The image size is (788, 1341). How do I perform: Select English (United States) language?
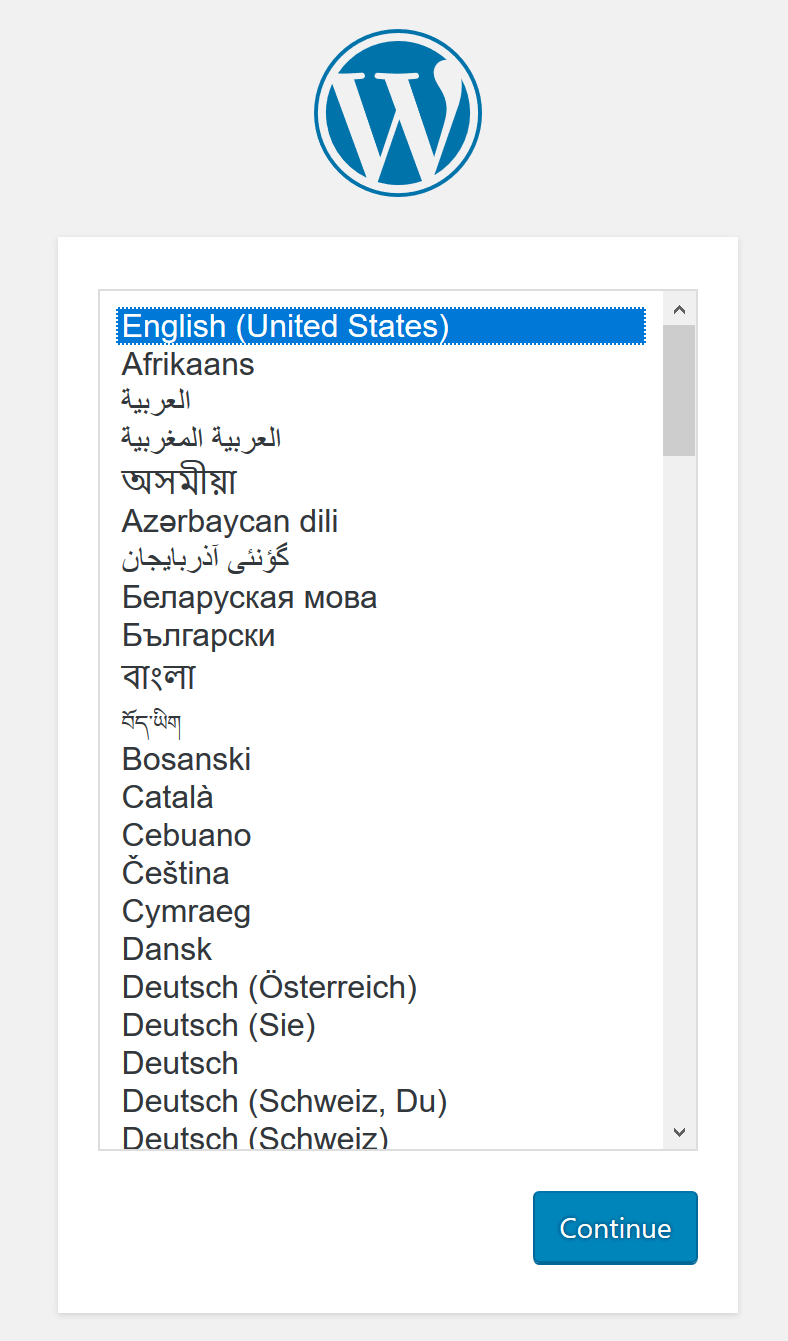[x=381, y=326]
